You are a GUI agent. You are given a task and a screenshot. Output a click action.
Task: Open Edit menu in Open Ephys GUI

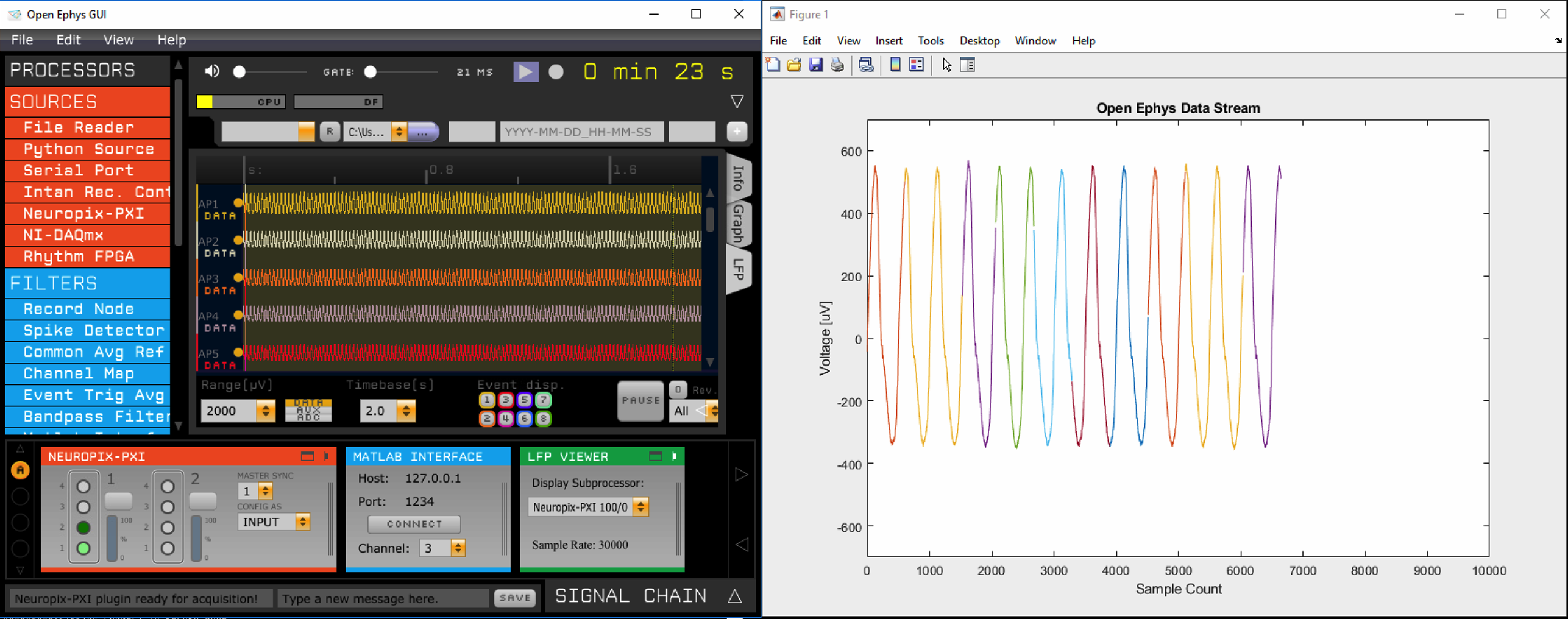click(x=68, y=40)
